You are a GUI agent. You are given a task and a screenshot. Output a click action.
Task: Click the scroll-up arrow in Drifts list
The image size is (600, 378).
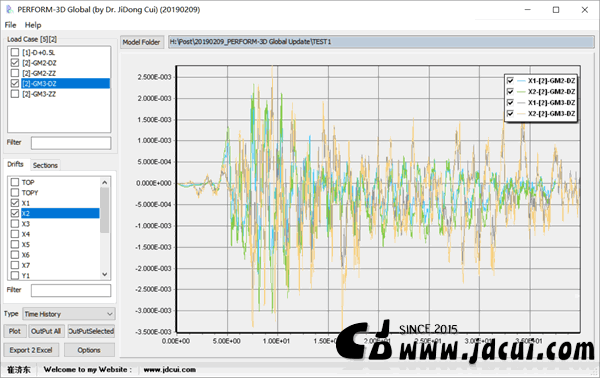pos(104,182)
